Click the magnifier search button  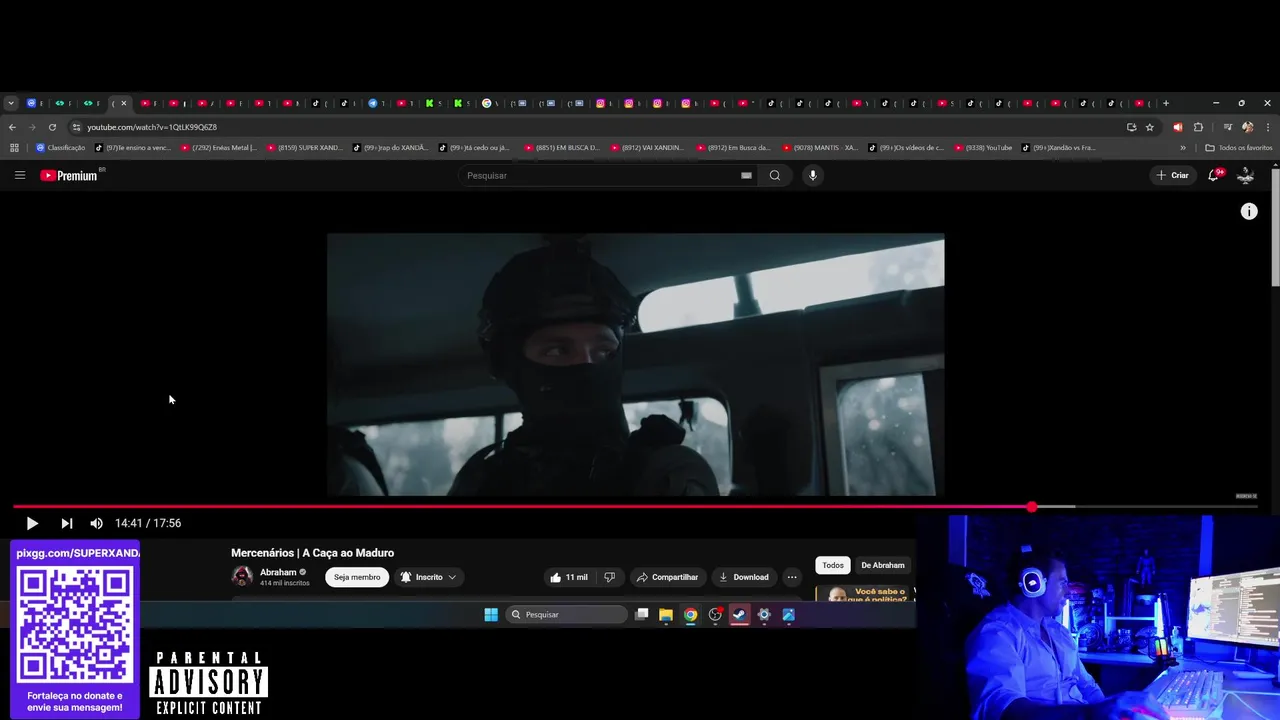775,175
